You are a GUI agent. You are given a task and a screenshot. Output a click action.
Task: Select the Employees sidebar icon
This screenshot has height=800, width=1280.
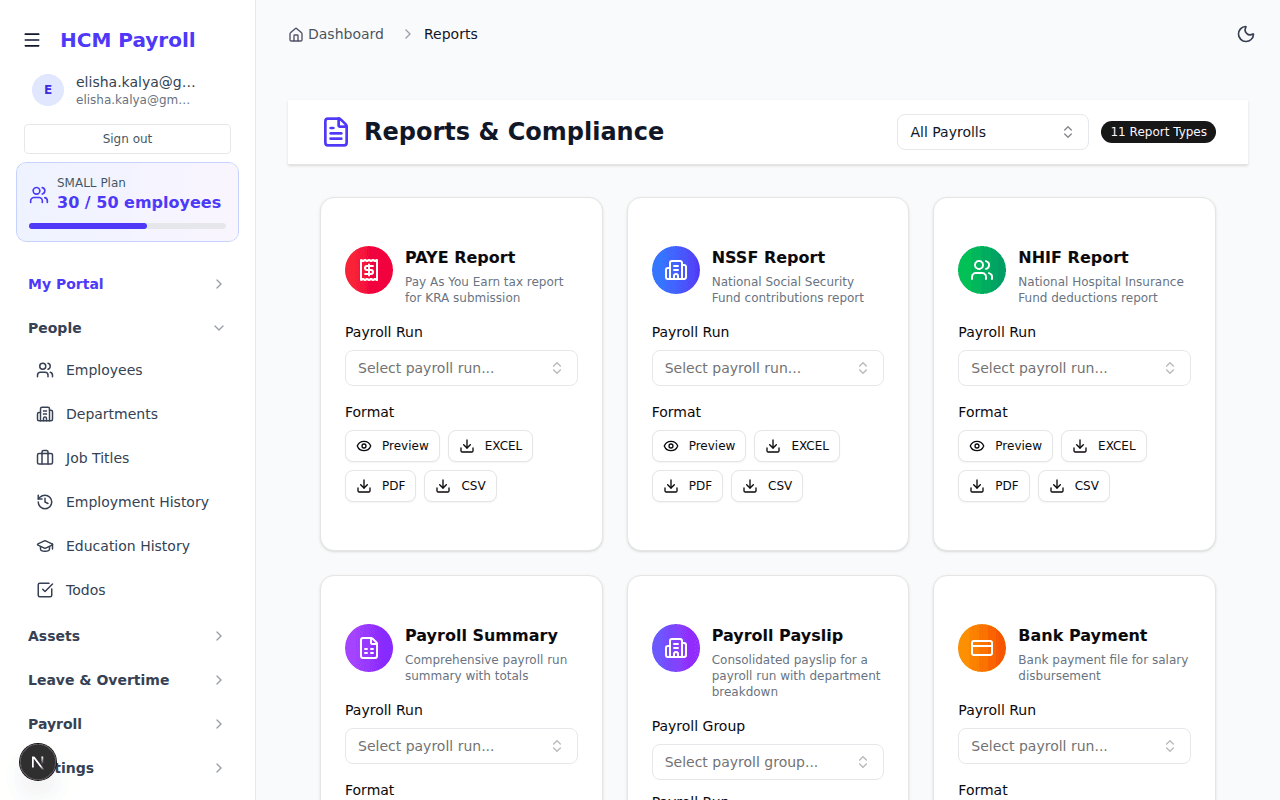(44, 370)
